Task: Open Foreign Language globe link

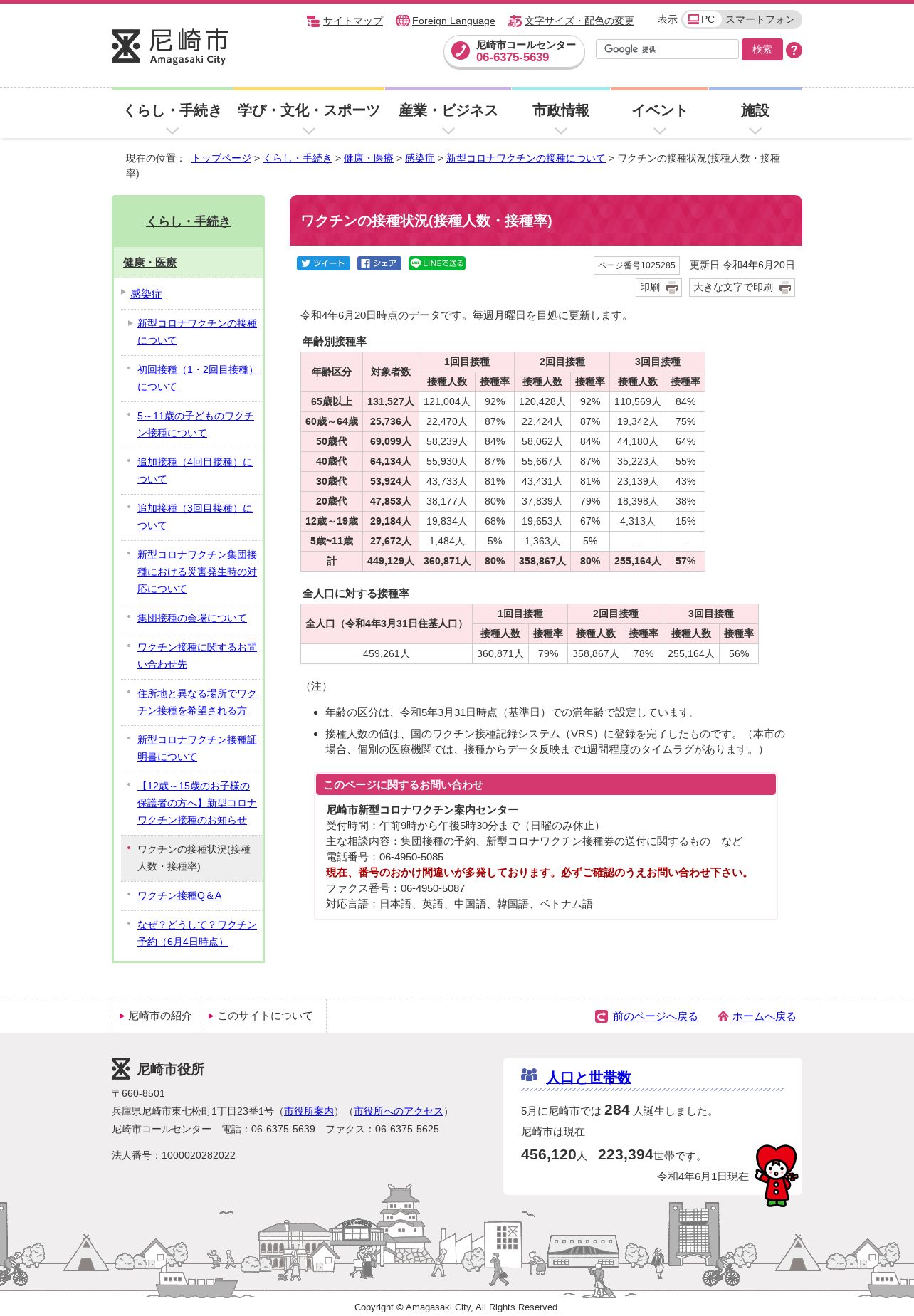Action: coord(446,21)
